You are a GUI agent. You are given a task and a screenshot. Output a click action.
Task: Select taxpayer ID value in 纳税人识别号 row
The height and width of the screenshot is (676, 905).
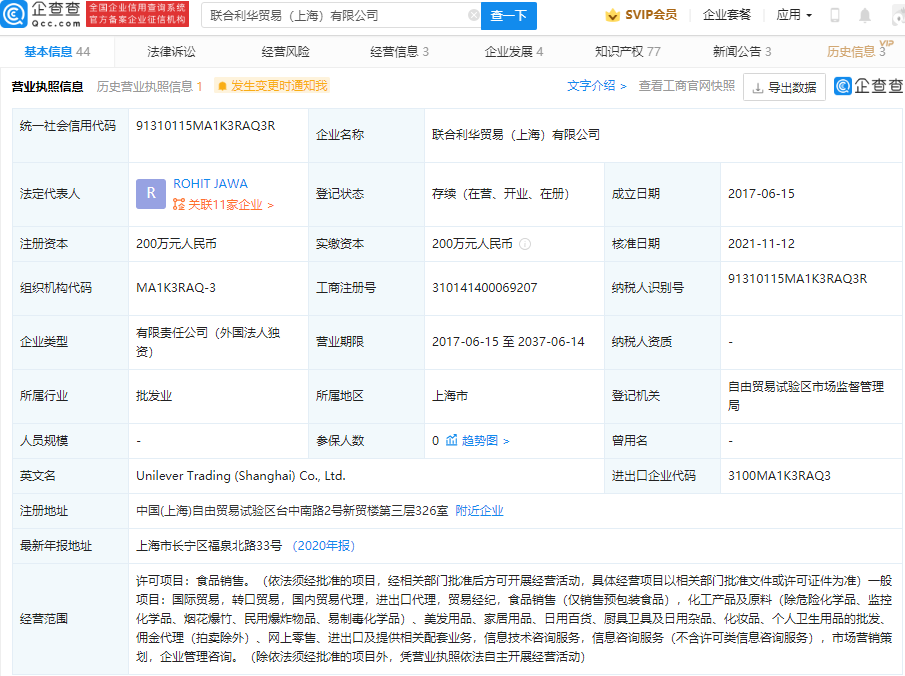(797, 278)
